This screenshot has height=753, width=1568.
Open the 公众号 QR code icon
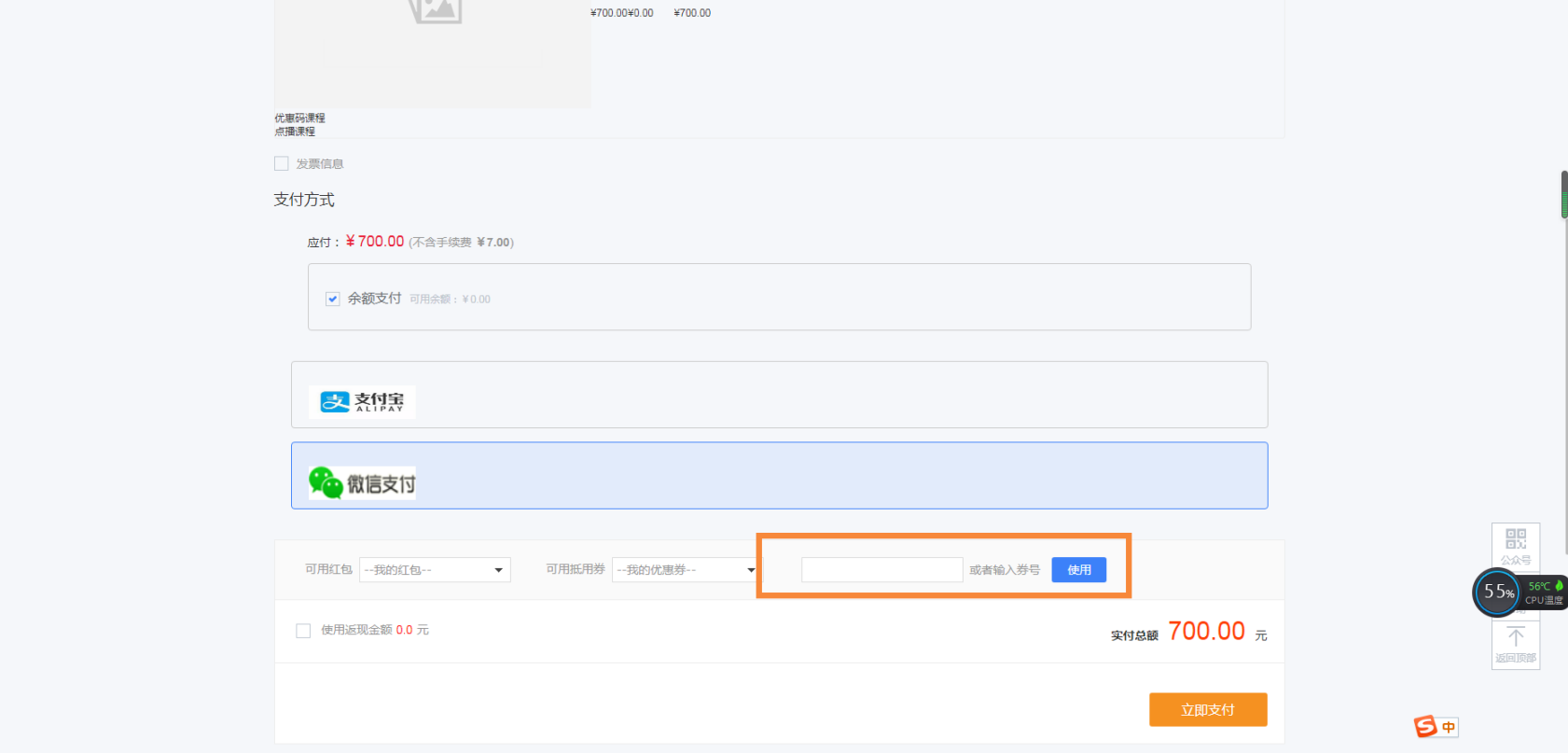coord(1515,539)
